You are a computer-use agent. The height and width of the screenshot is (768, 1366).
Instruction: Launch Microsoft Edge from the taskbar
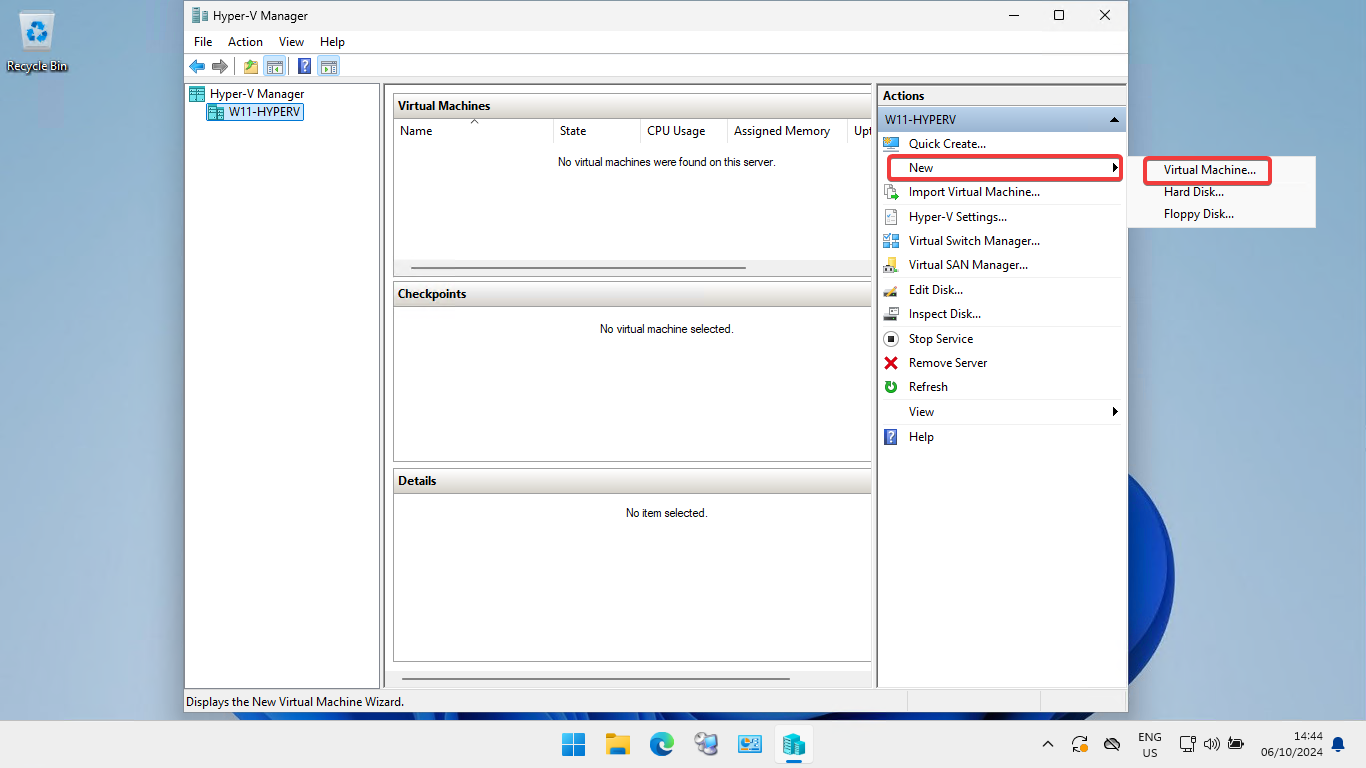pyautogui.click(x=661, y=744)
